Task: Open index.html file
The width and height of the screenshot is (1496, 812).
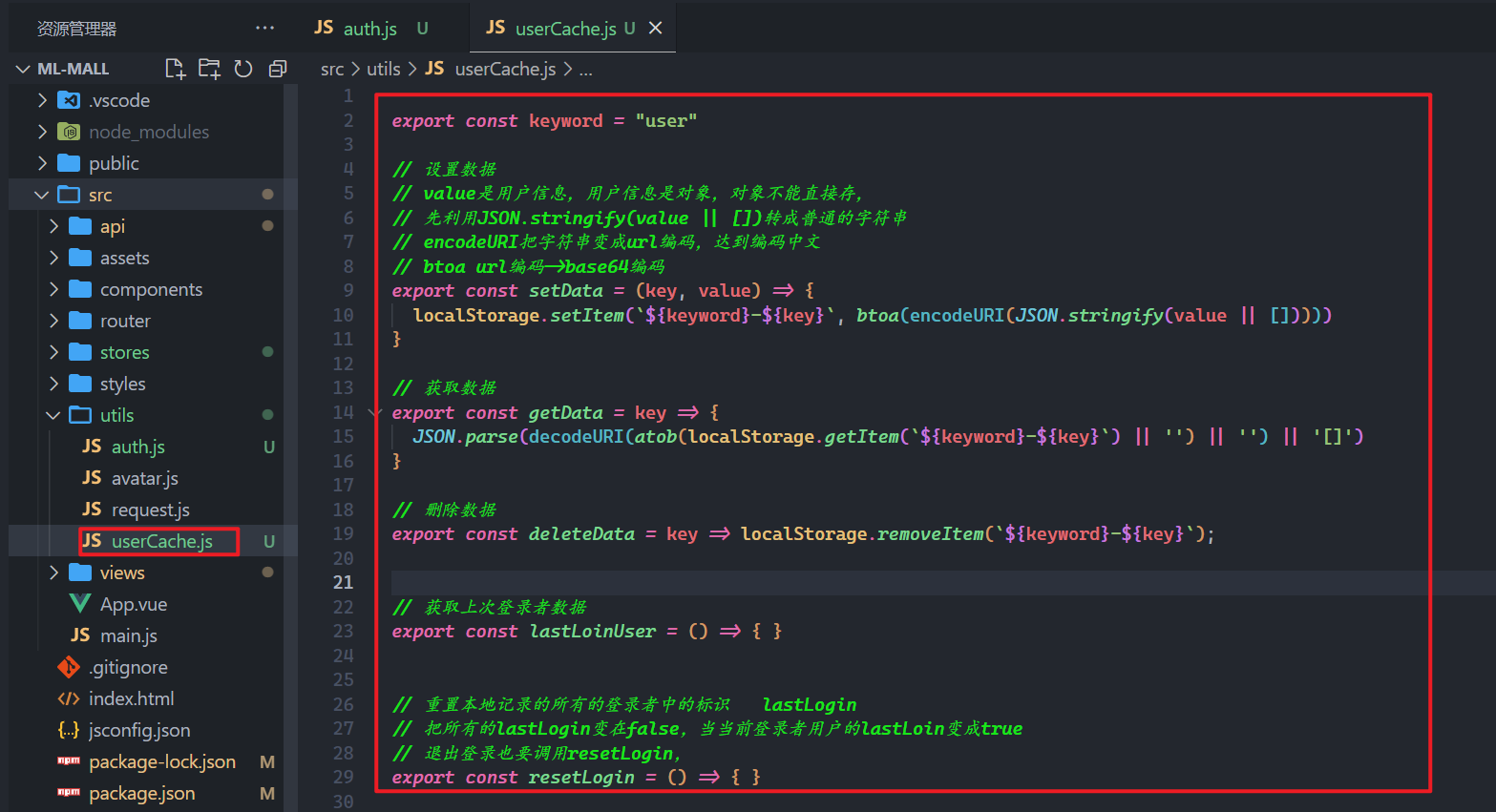Action: (131, 698)
